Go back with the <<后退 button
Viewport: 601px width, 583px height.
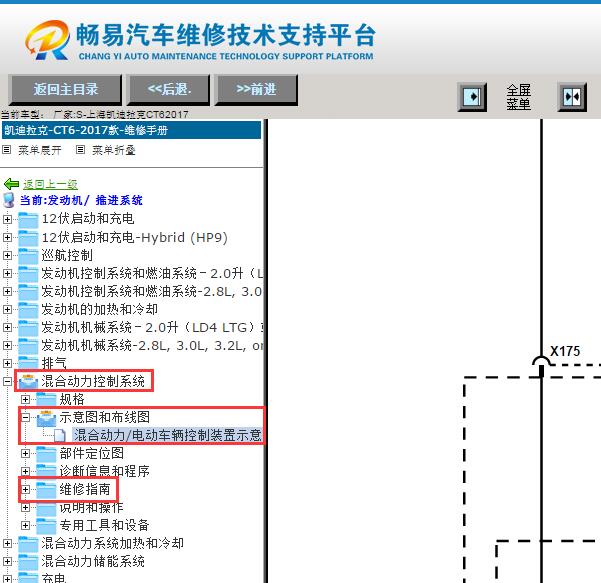pos(169,90)
